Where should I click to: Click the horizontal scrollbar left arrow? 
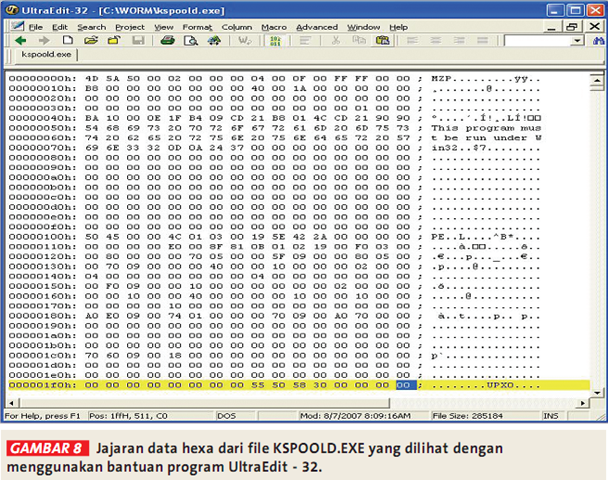tap(12, 403)
